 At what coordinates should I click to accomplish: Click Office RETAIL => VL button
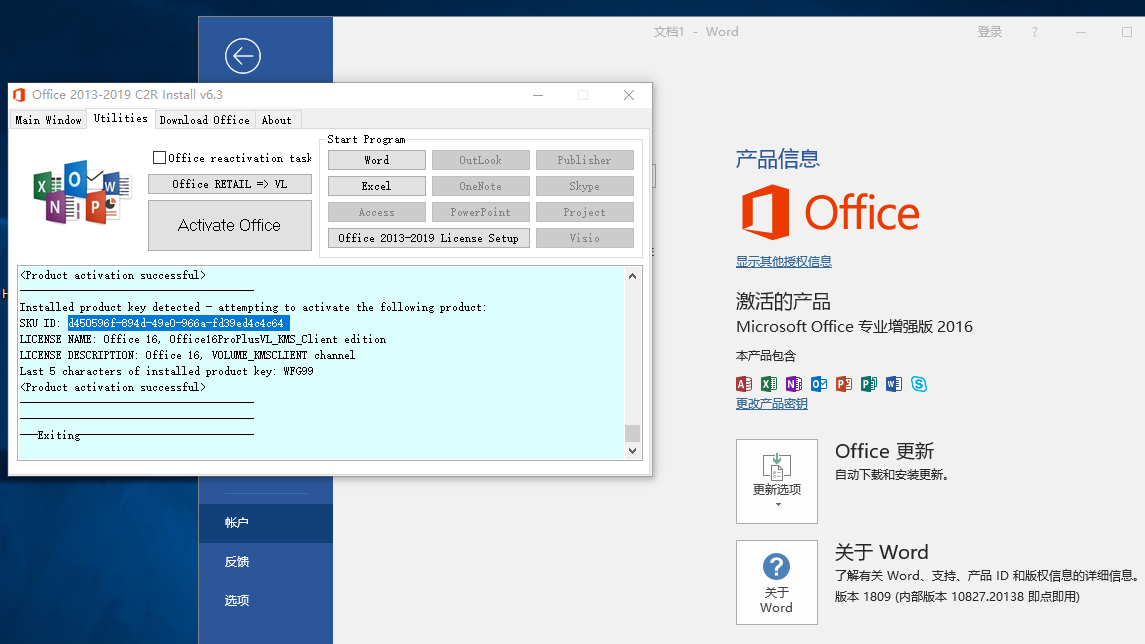click(x=229, y=184)
